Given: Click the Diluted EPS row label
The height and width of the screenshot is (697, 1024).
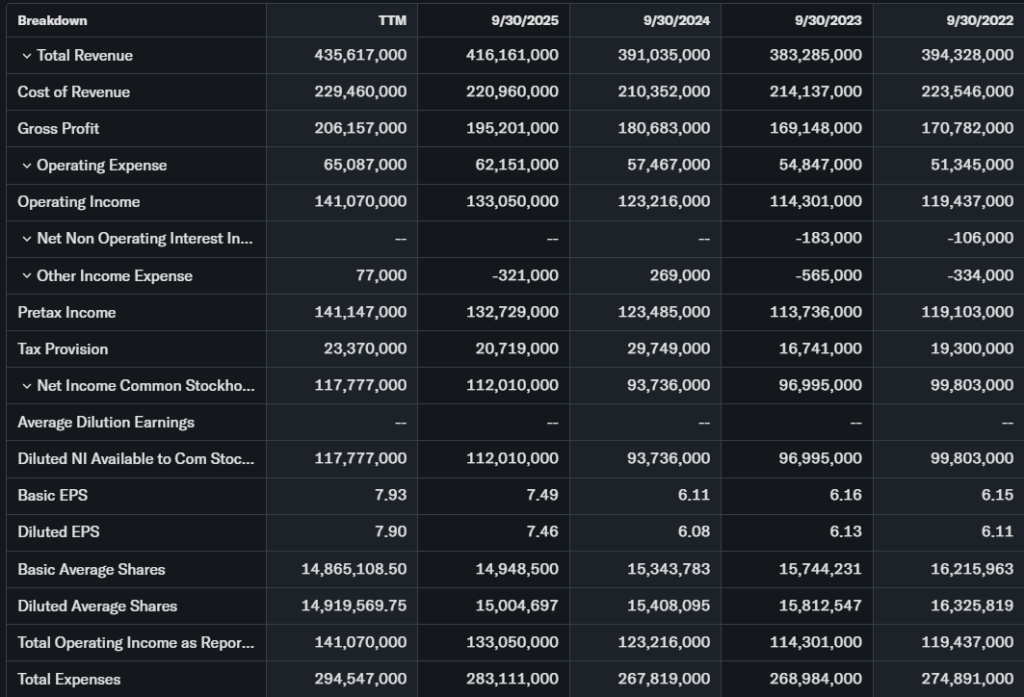Looking at the screenshot, I should pyautogui.click(x=59, y=533).
